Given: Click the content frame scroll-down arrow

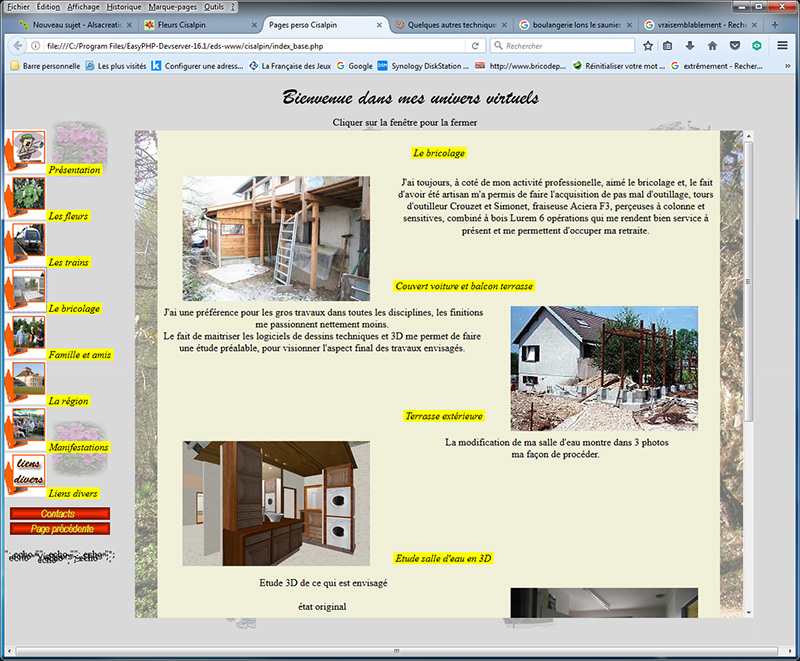Looking at the screenshot, I should [748, 613].
